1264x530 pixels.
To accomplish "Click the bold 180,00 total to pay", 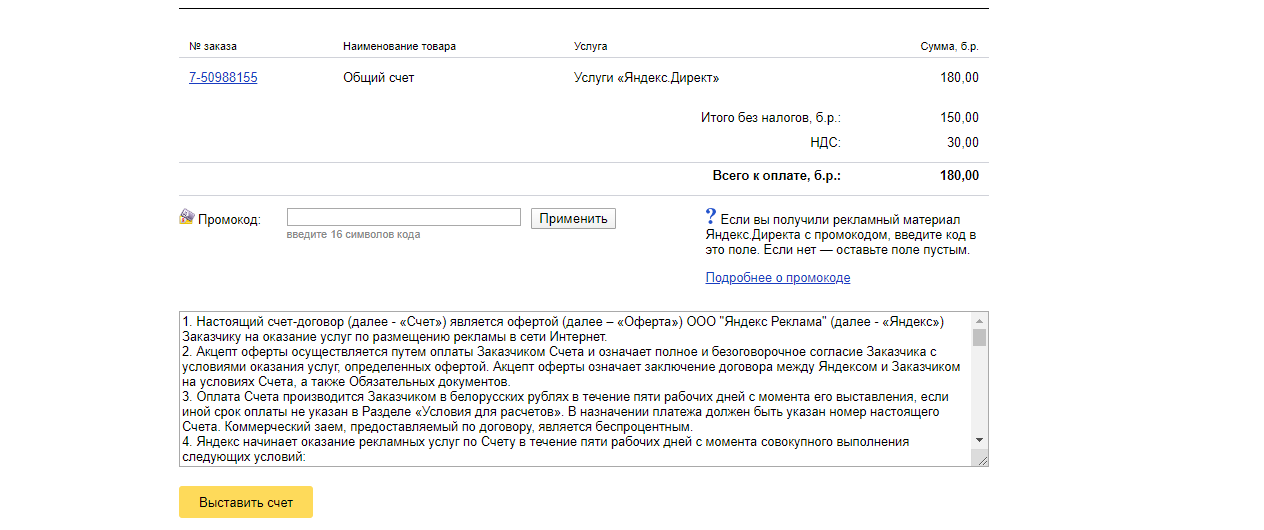I will pos(959,175).
